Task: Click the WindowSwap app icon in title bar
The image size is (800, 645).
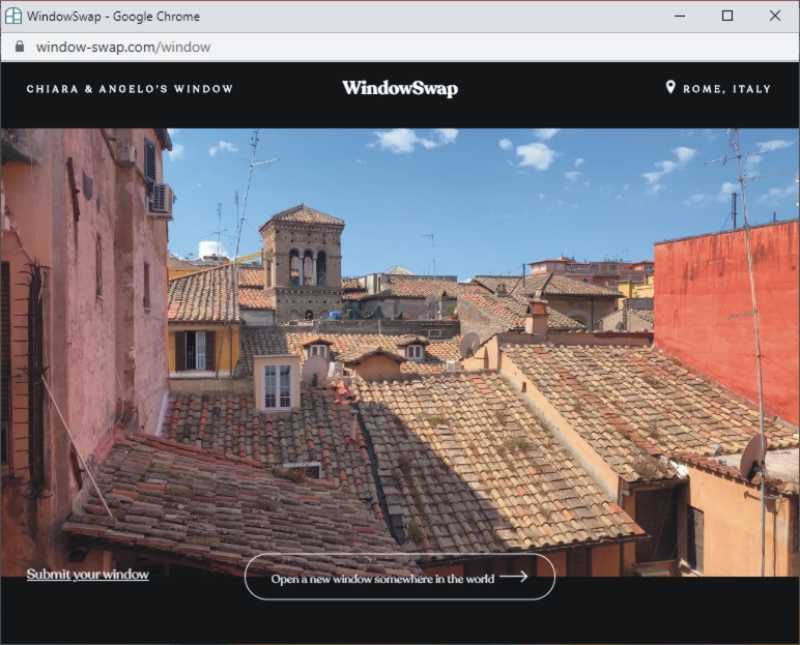Action: click(x=13, y=16)
